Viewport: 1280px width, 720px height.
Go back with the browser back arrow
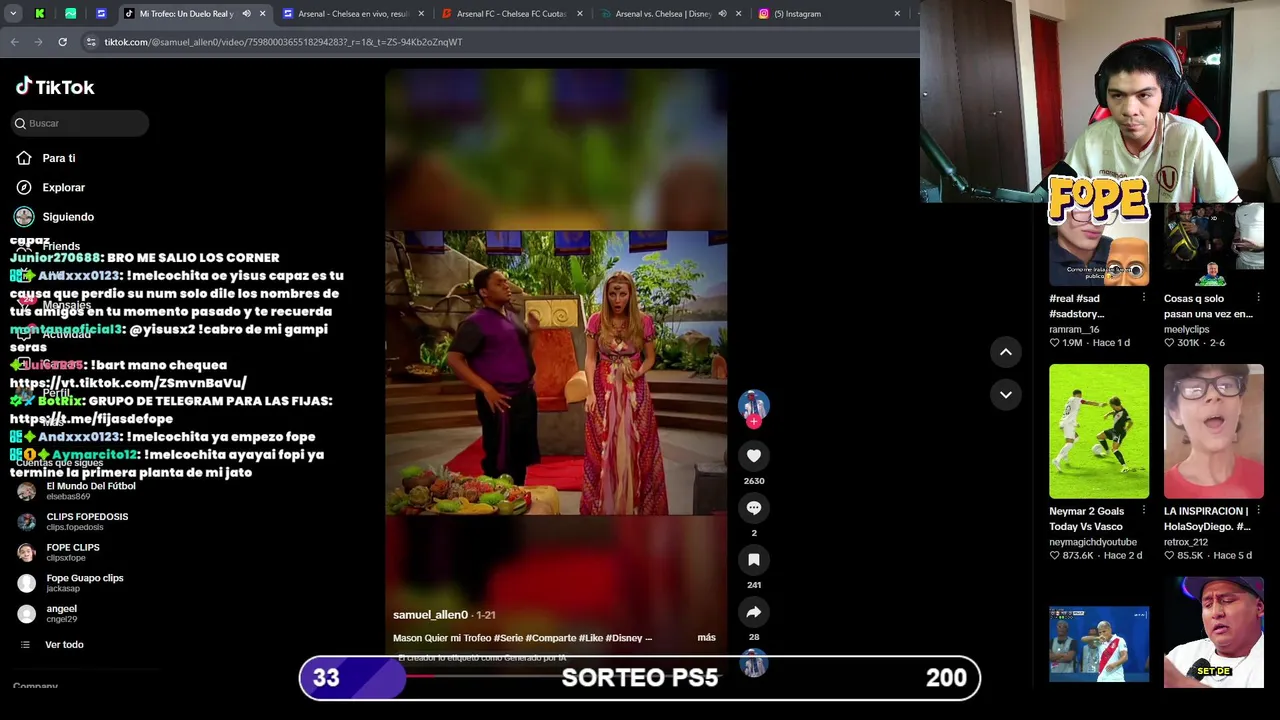click(x=14, y=42)
